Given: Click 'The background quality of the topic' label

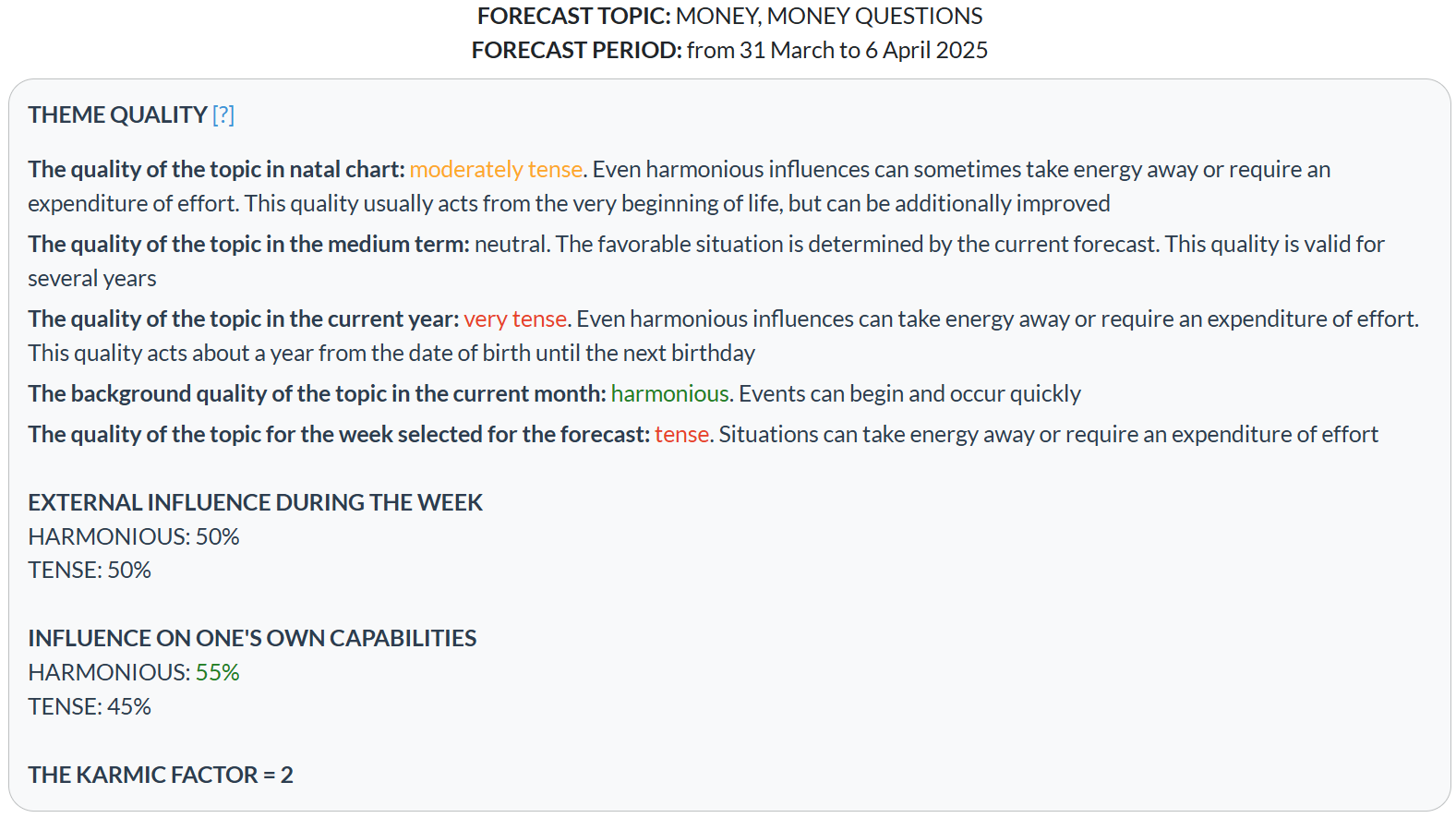Looking at the screenshot, I should coord(318,394).
